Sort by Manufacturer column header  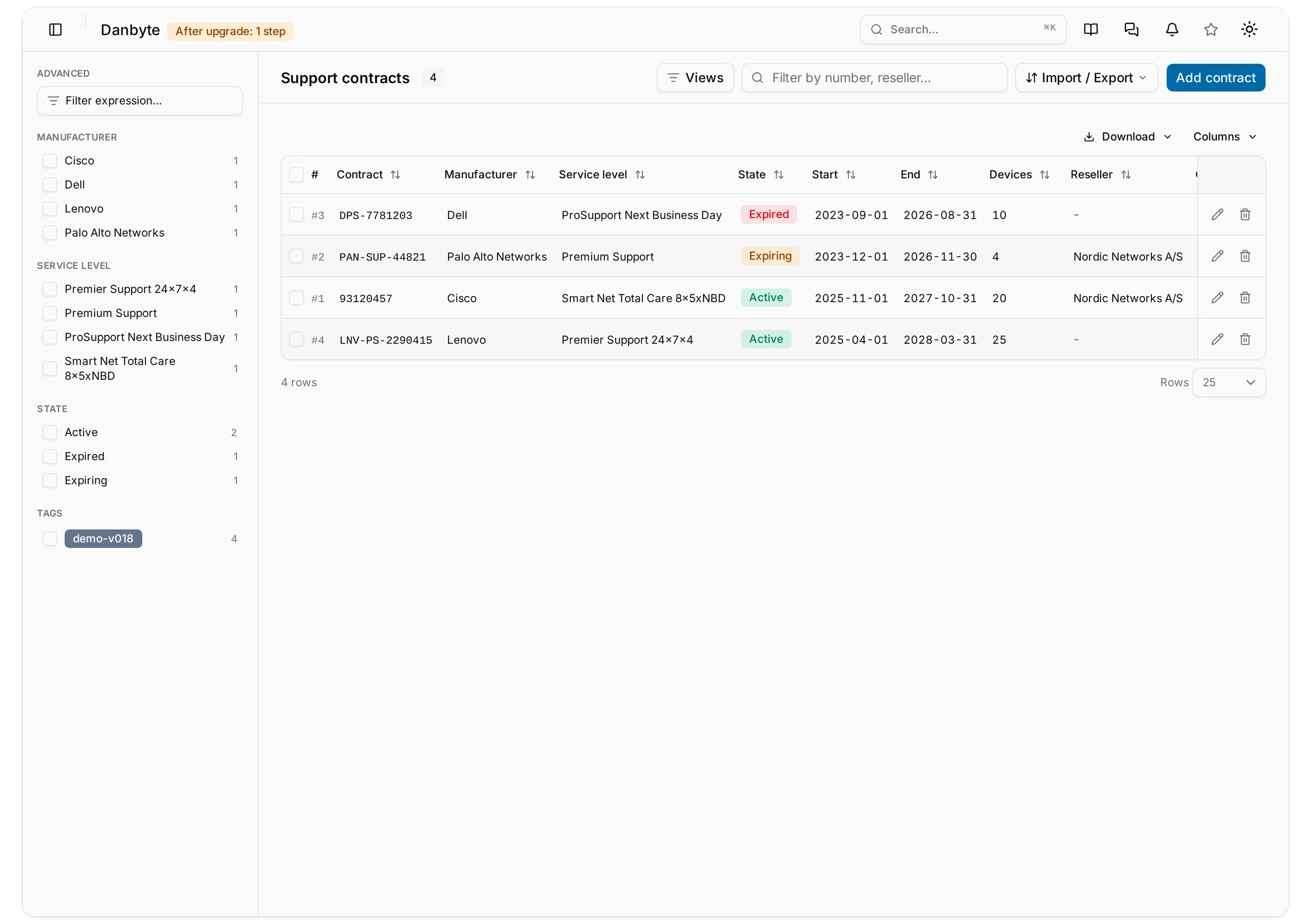[489, 174]
